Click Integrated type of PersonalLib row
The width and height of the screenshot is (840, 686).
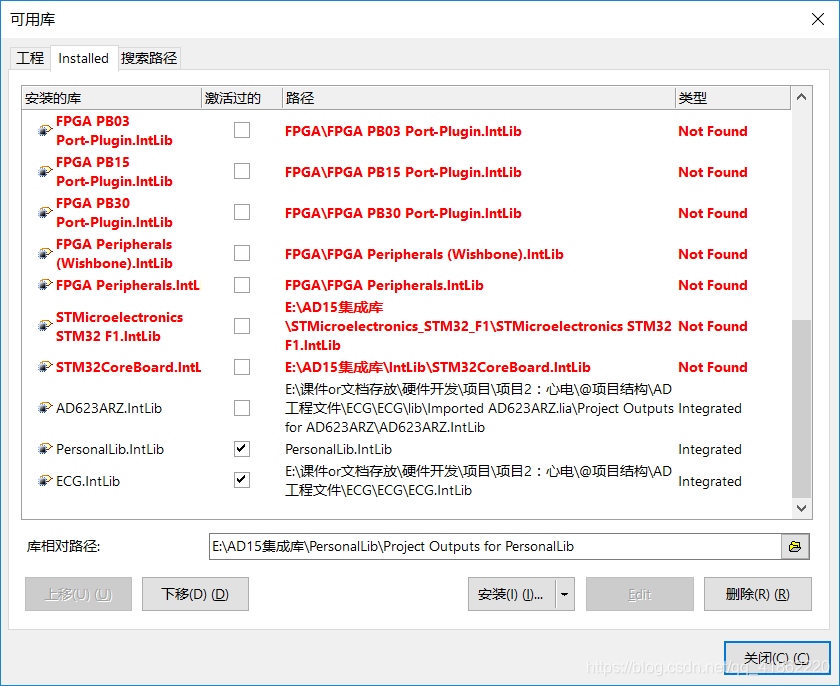710,449
